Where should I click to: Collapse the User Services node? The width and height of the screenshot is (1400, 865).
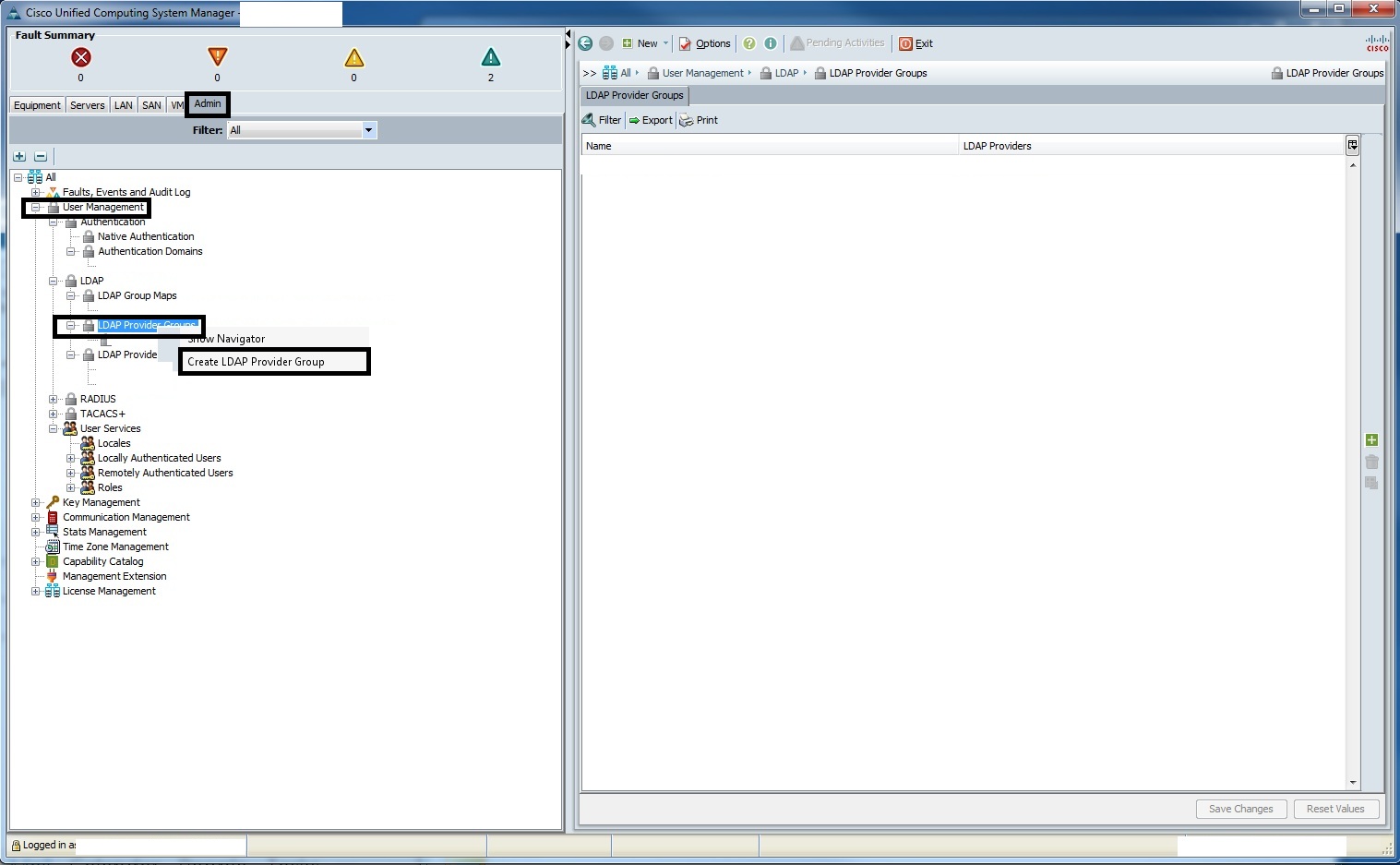54,428
